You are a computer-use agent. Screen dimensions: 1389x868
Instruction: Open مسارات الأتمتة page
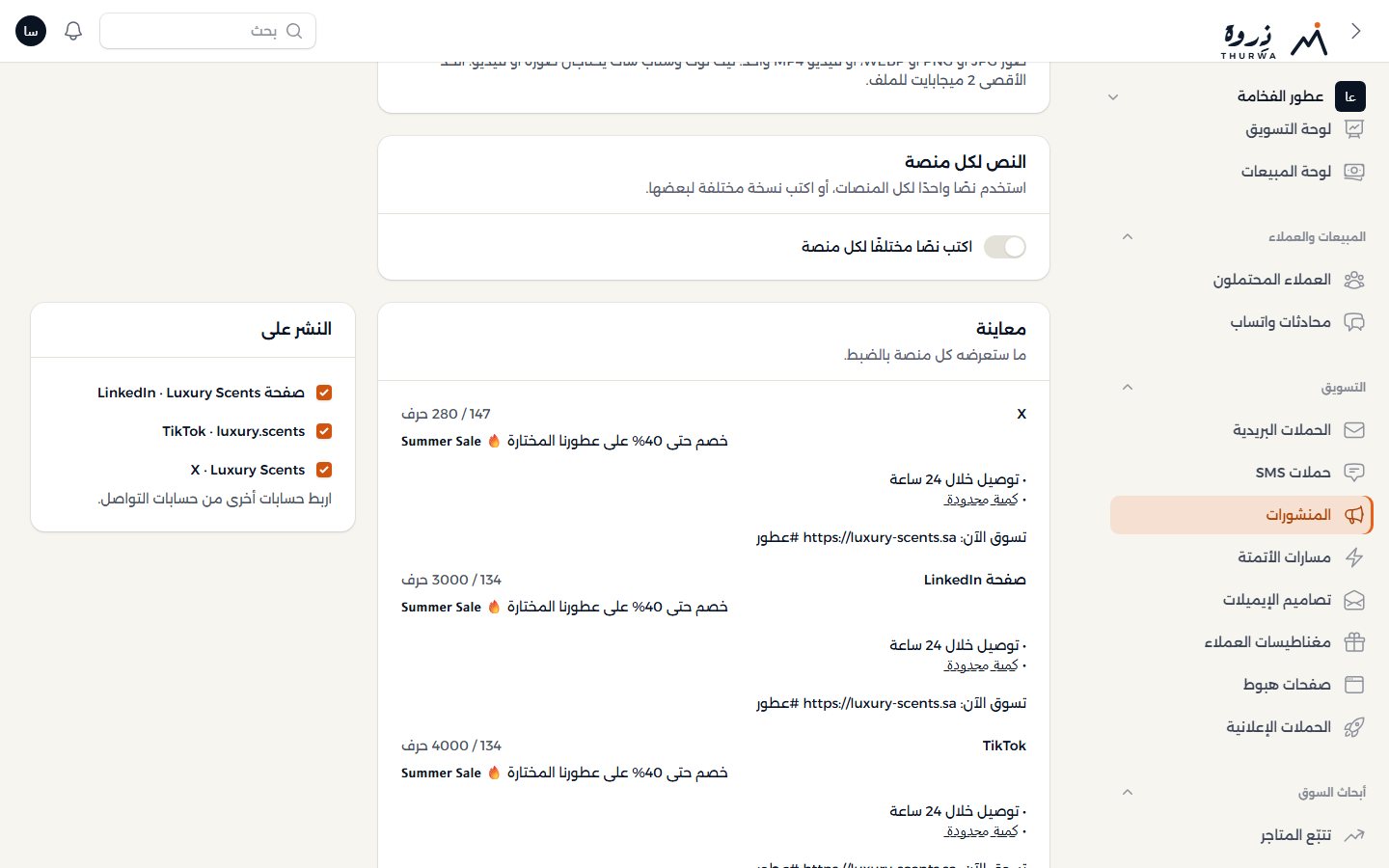click(1242, 557)
